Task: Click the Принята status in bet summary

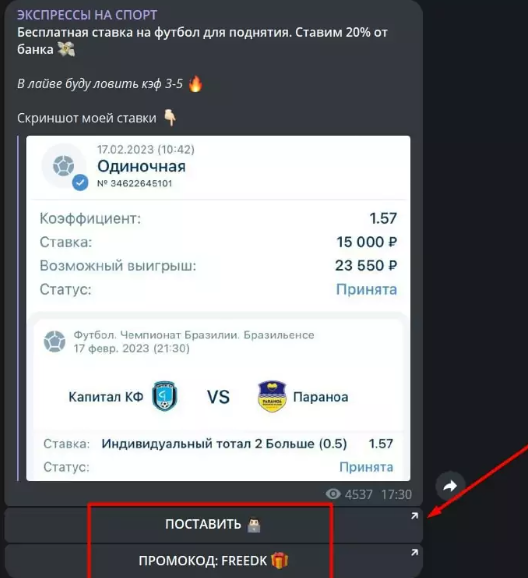Action: coord(367,289)
